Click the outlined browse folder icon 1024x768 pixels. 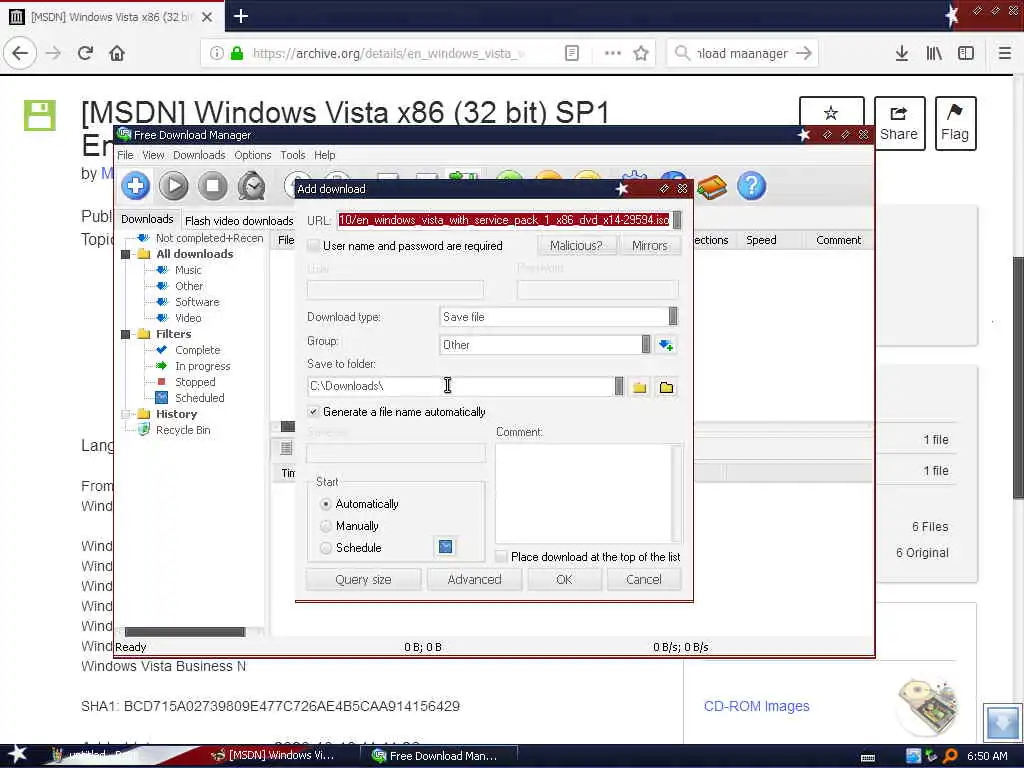tap(666, 387)
